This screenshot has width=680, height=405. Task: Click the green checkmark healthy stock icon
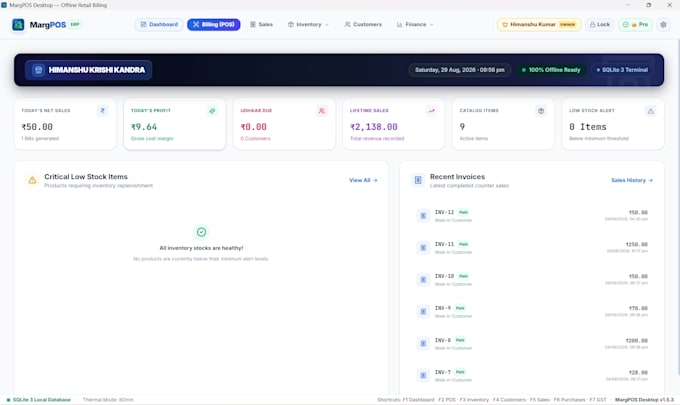[x=201, y=232]
